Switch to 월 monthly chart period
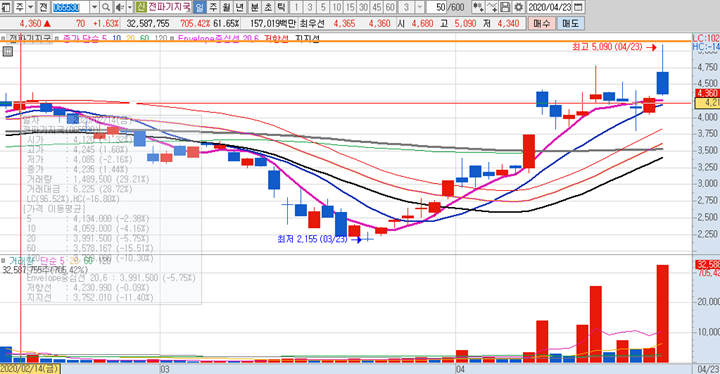This screenshot has width=720, height=374. [226, 7]
